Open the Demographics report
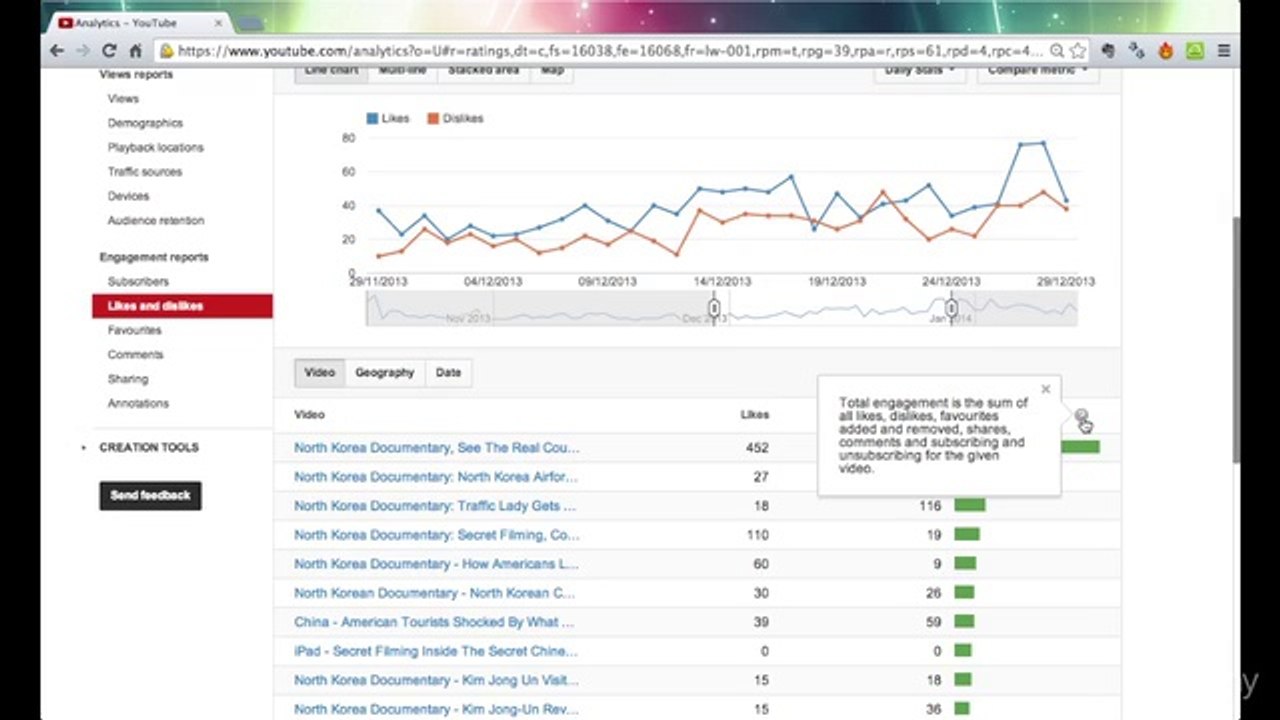The height and width of the screenshot is (720, 1280). click(145, 123)
